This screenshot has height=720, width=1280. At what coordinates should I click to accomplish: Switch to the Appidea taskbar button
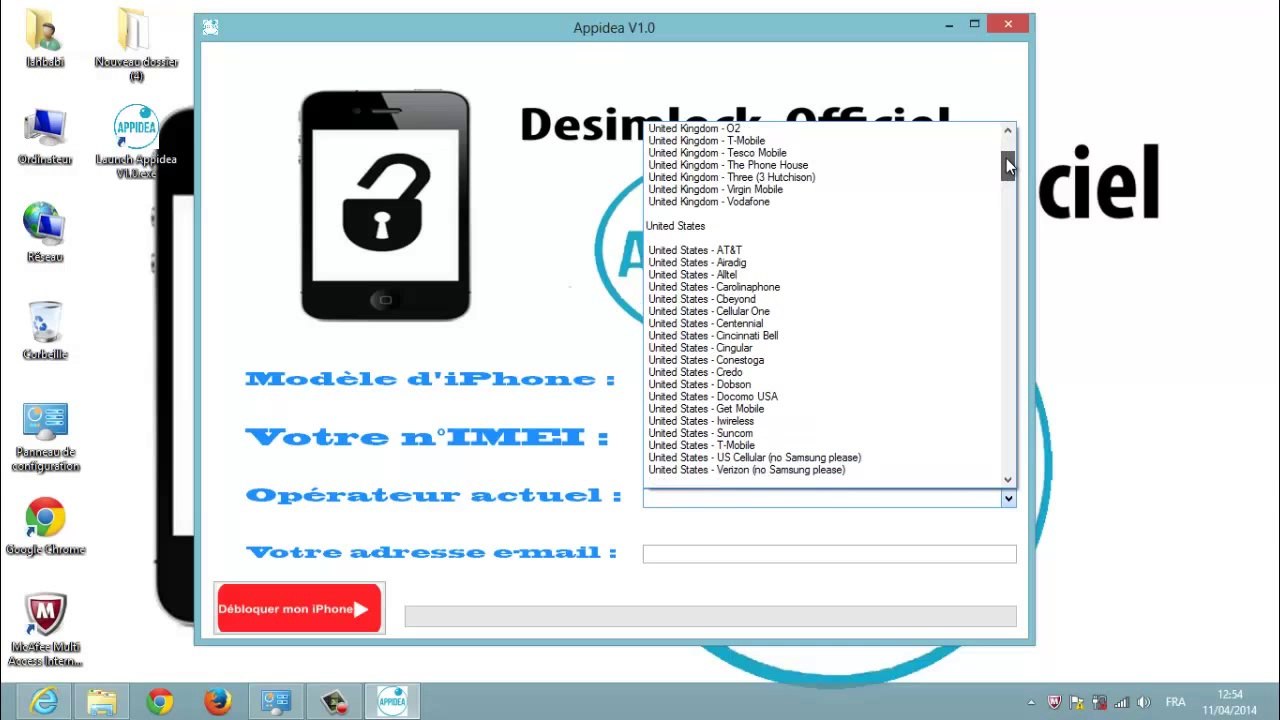coord(392,702)
